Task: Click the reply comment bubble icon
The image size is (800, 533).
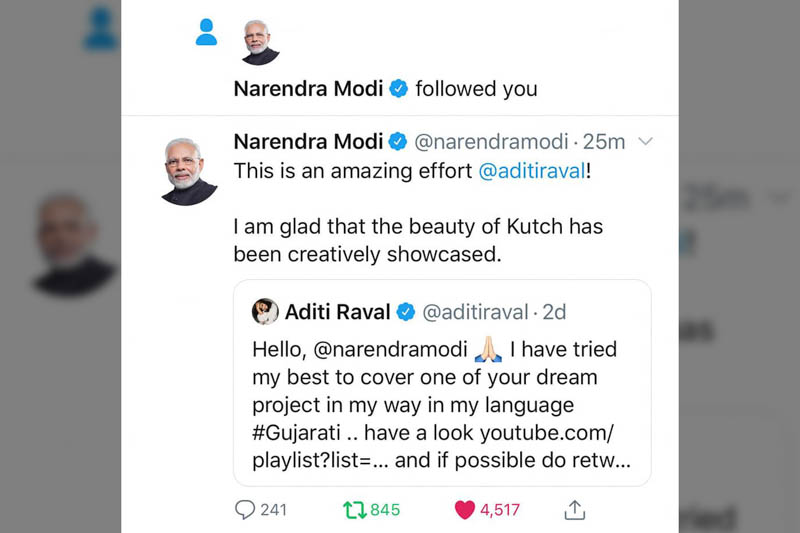Action: [x=245, y=510]
